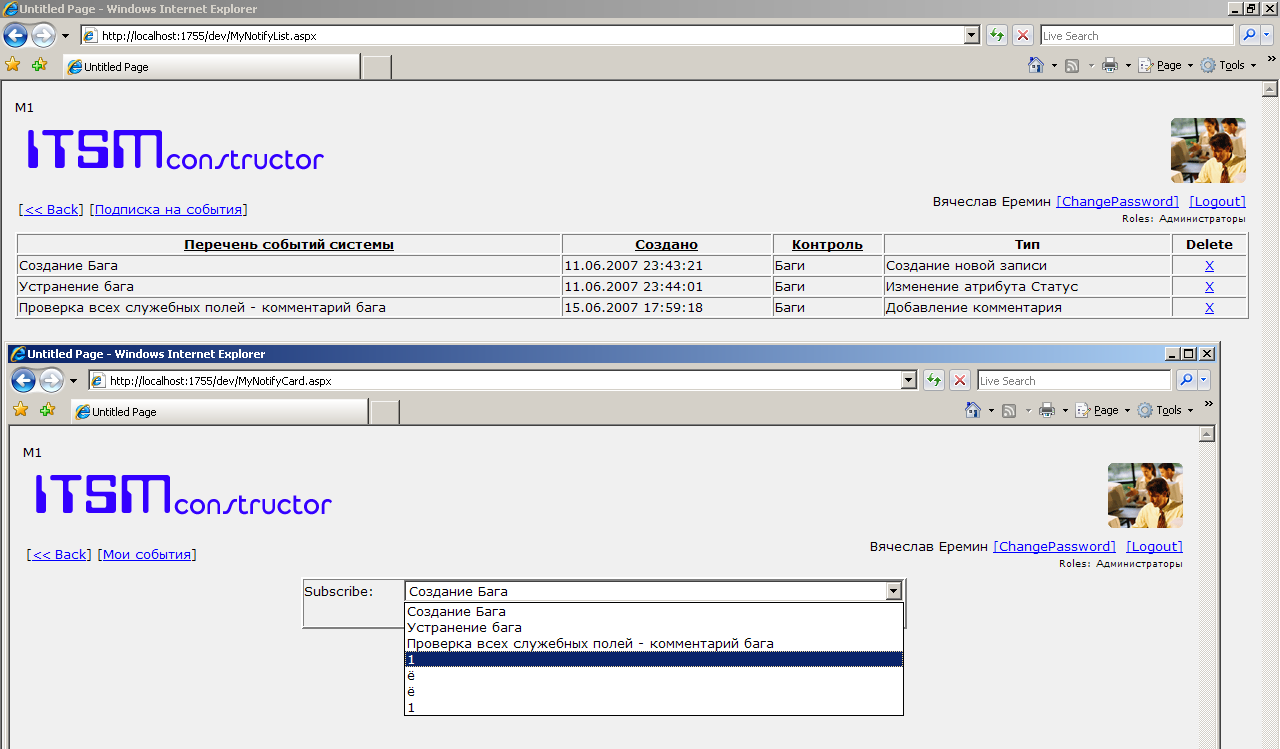Viewport: 1280px width, 749px height.
Task: Click the search magnifier in MyNotifyList window
Action: tap(1249, 36)
